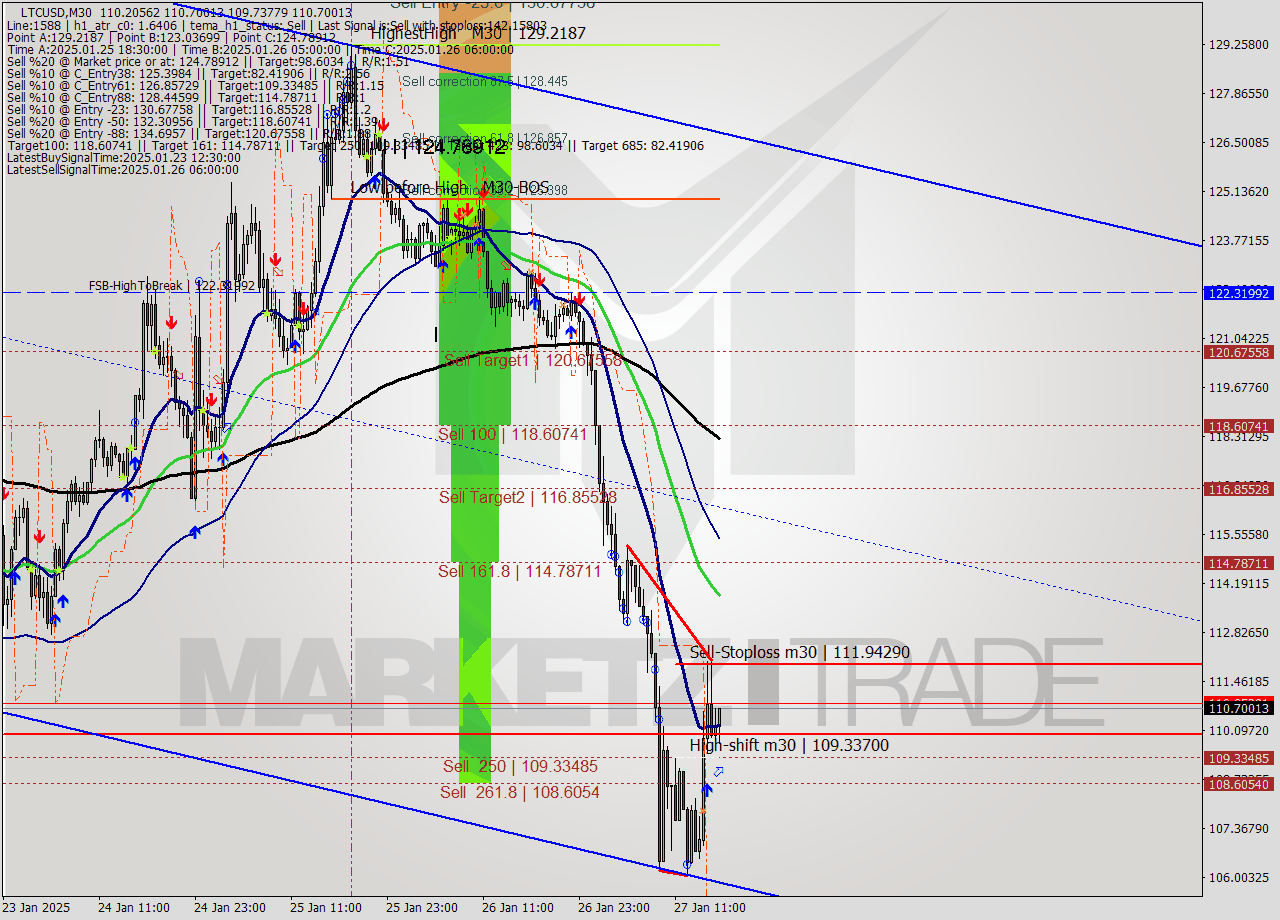Click the 129.25800 price scale value
The height and width of the screenshot is (920, 1280).
tap(1238, 45)
